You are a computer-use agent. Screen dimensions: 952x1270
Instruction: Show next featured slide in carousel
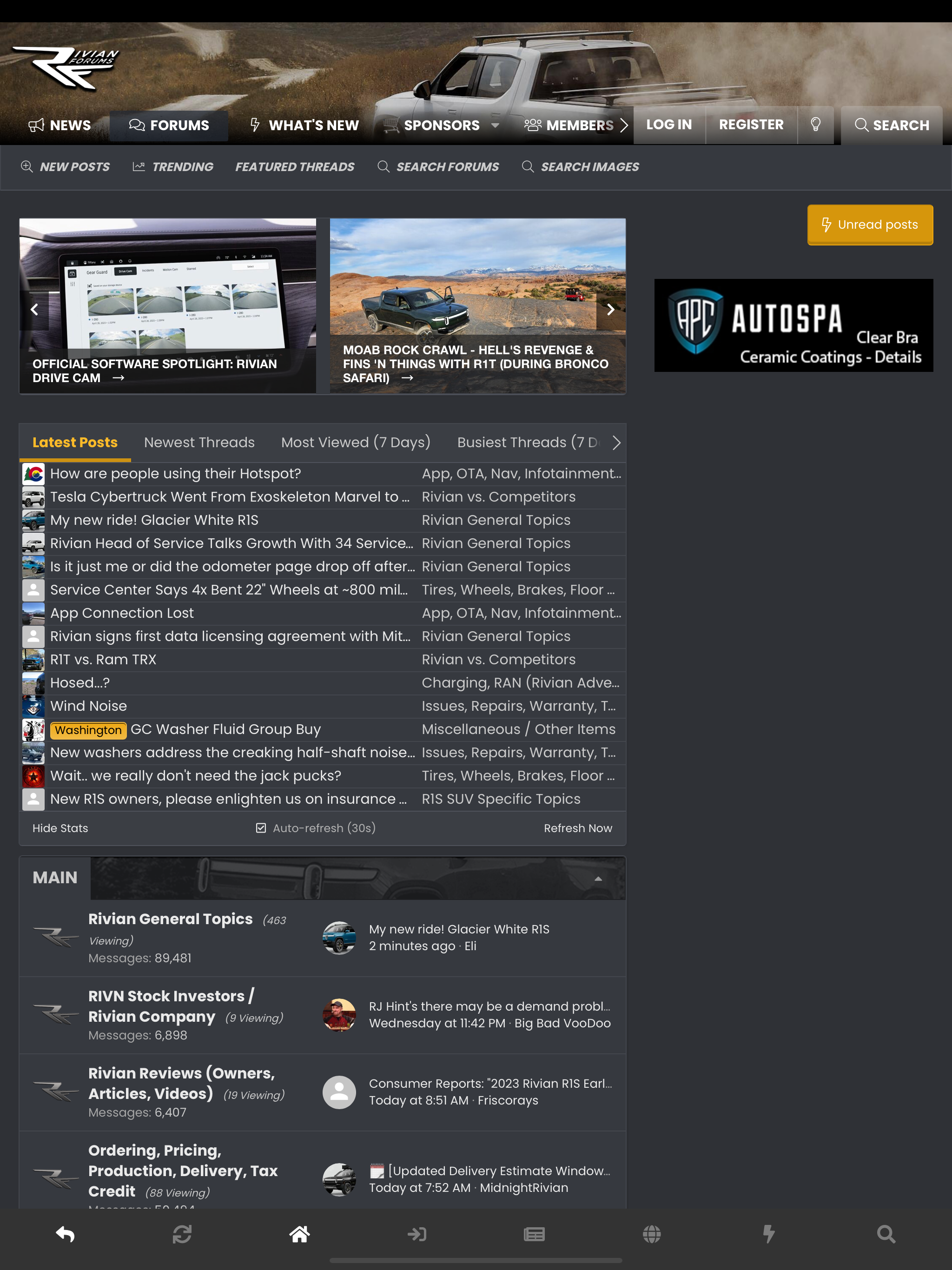click(611, 310)
